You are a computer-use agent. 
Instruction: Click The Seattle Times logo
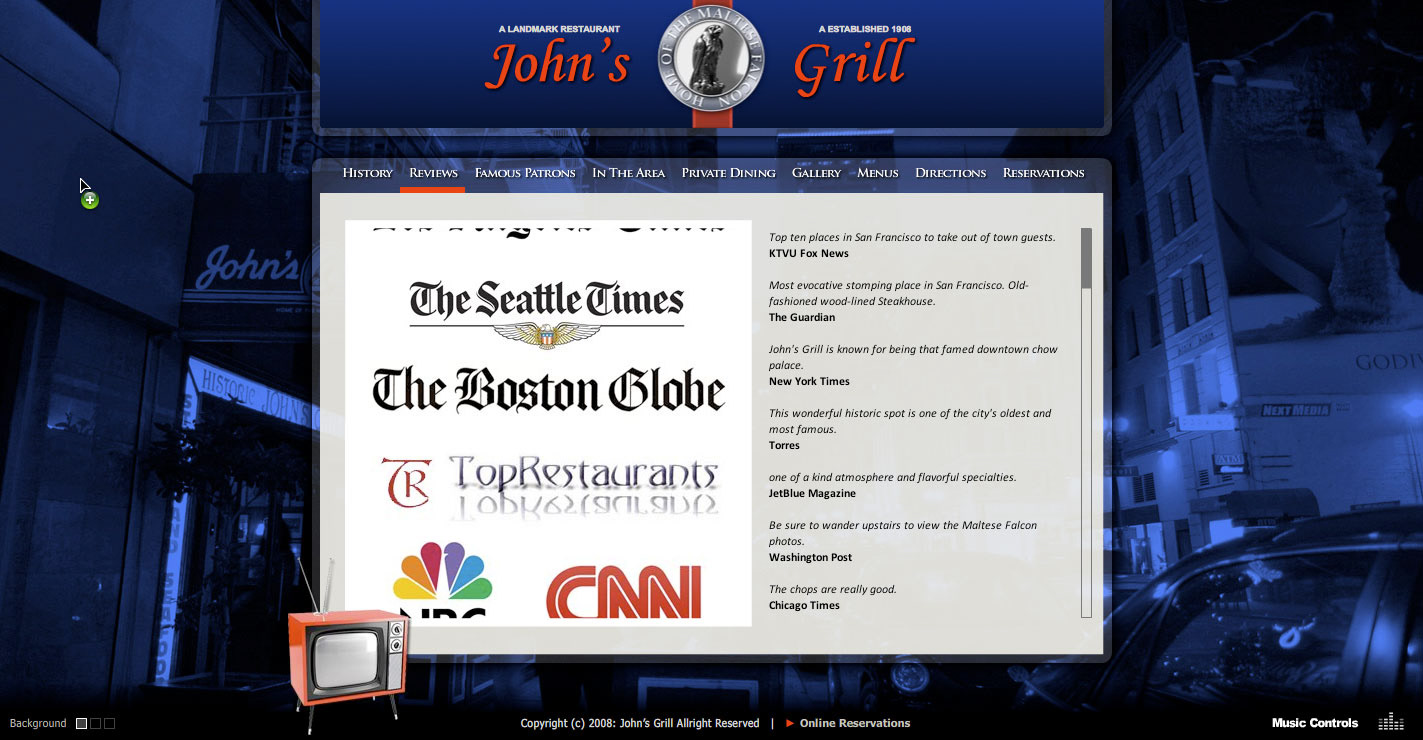(x=547, y=313)
